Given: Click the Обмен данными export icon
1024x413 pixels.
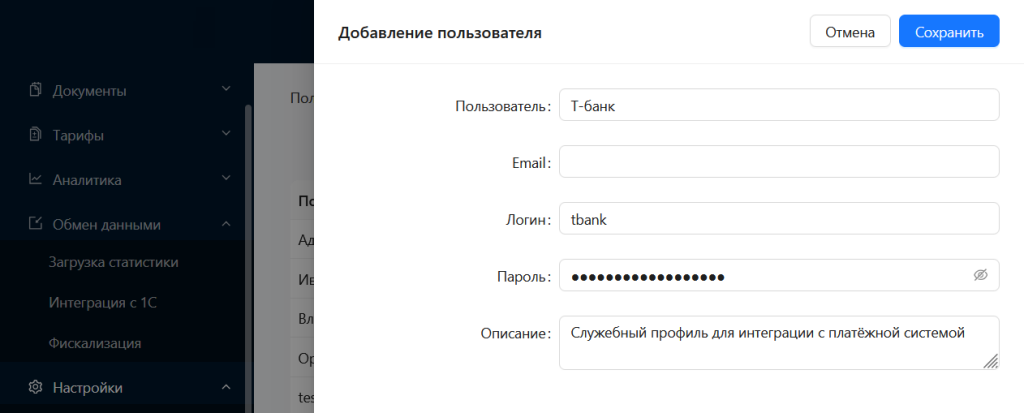Looking at the screenshot, I should [36, 223].
